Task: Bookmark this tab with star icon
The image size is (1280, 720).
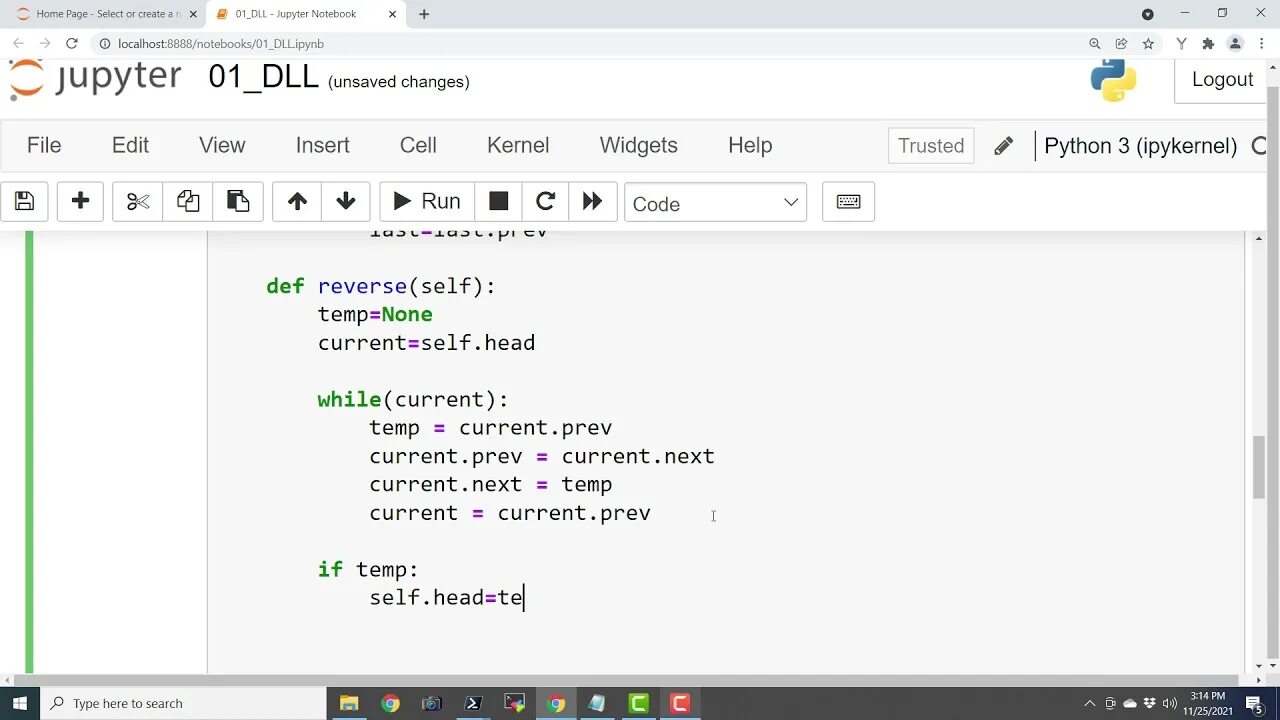Action: [x=1148, y=44]
